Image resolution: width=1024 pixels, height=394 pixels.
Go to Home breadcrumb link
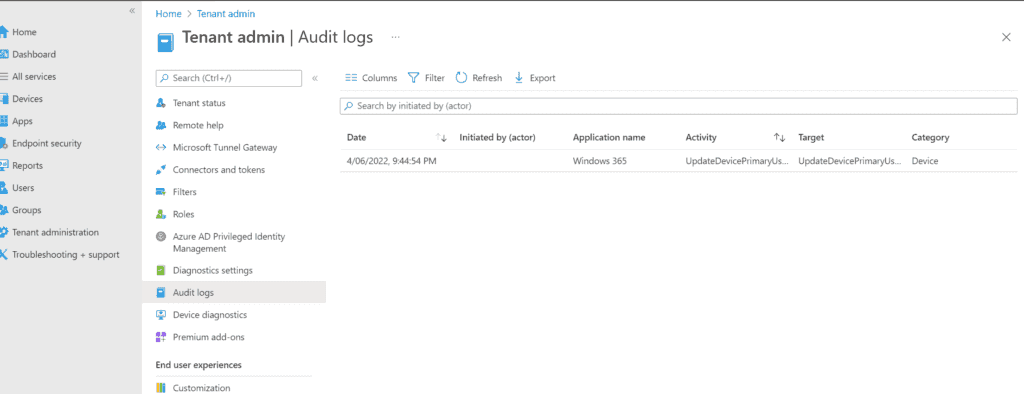coord(168,13)
